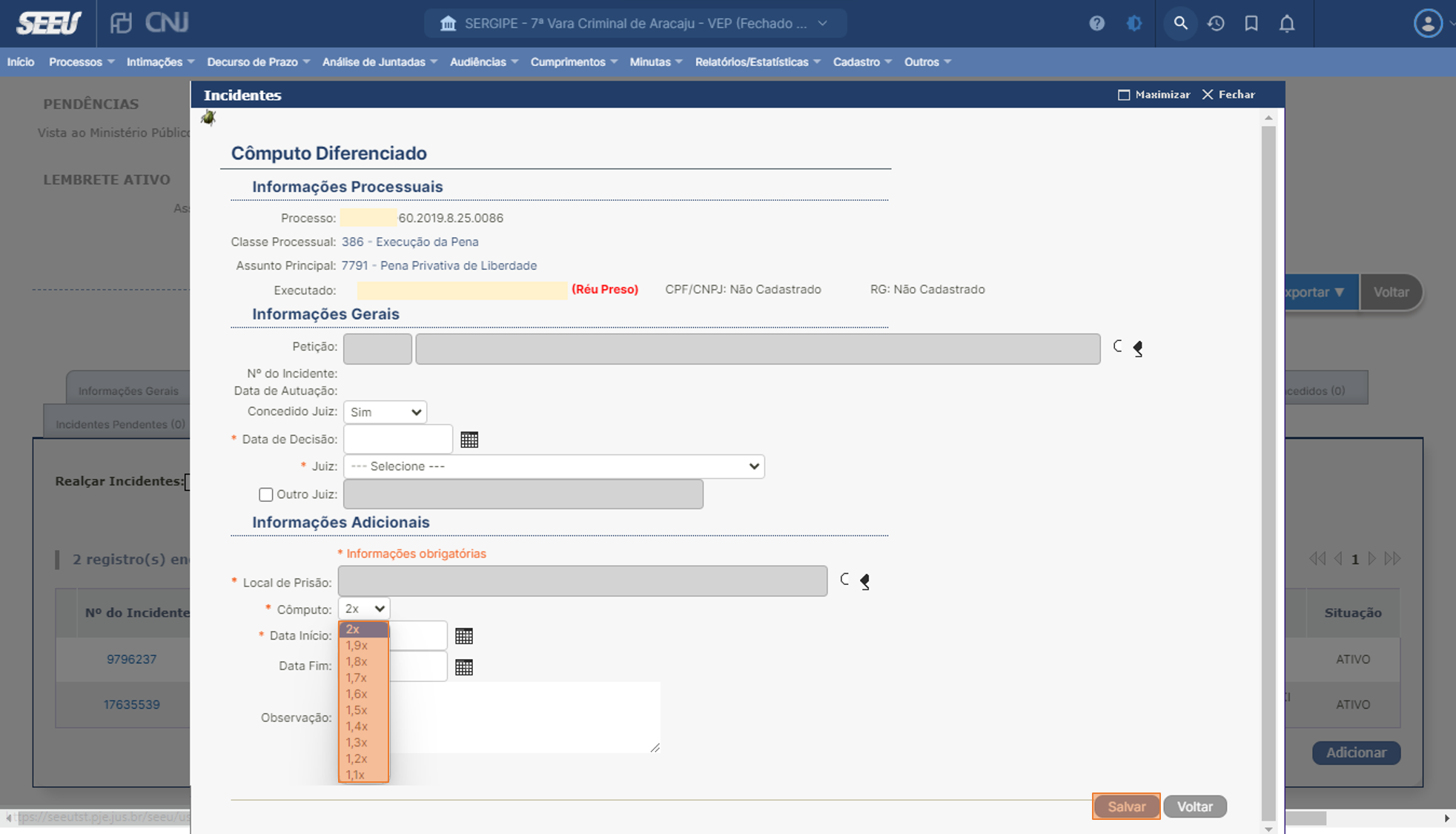Open the Cadastro menu

pyautogui.click(x=862, y=62)
